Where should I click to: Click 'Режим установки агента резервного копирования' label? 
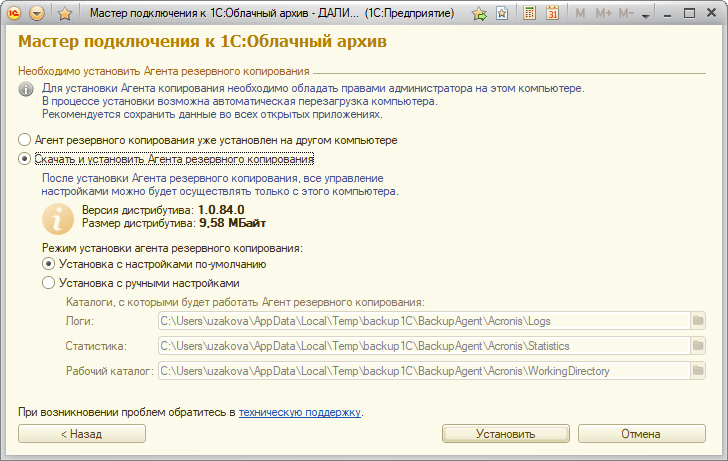pyautogui.click(x=172, y=248)
